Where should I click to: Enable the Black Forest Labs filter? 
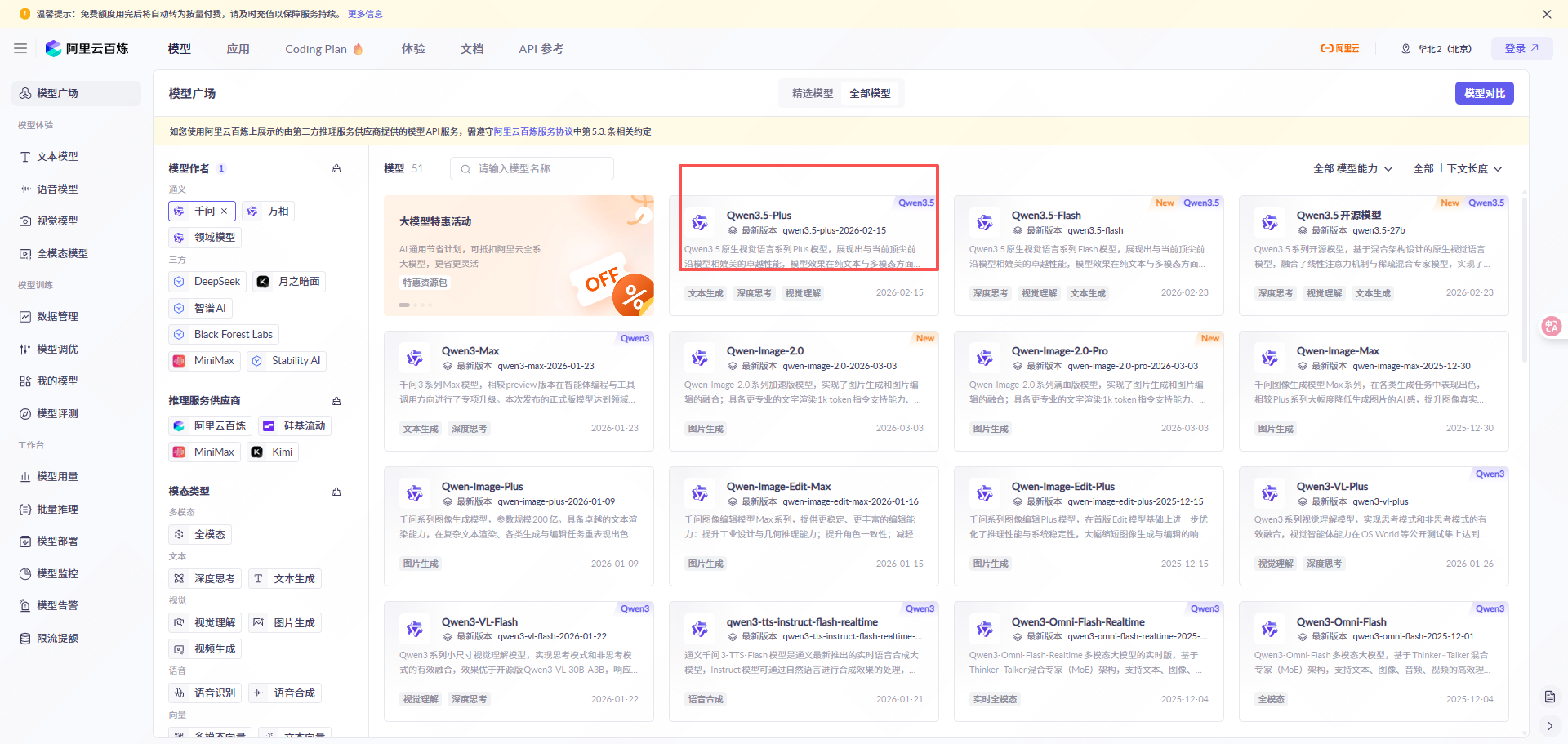(224, 334)
